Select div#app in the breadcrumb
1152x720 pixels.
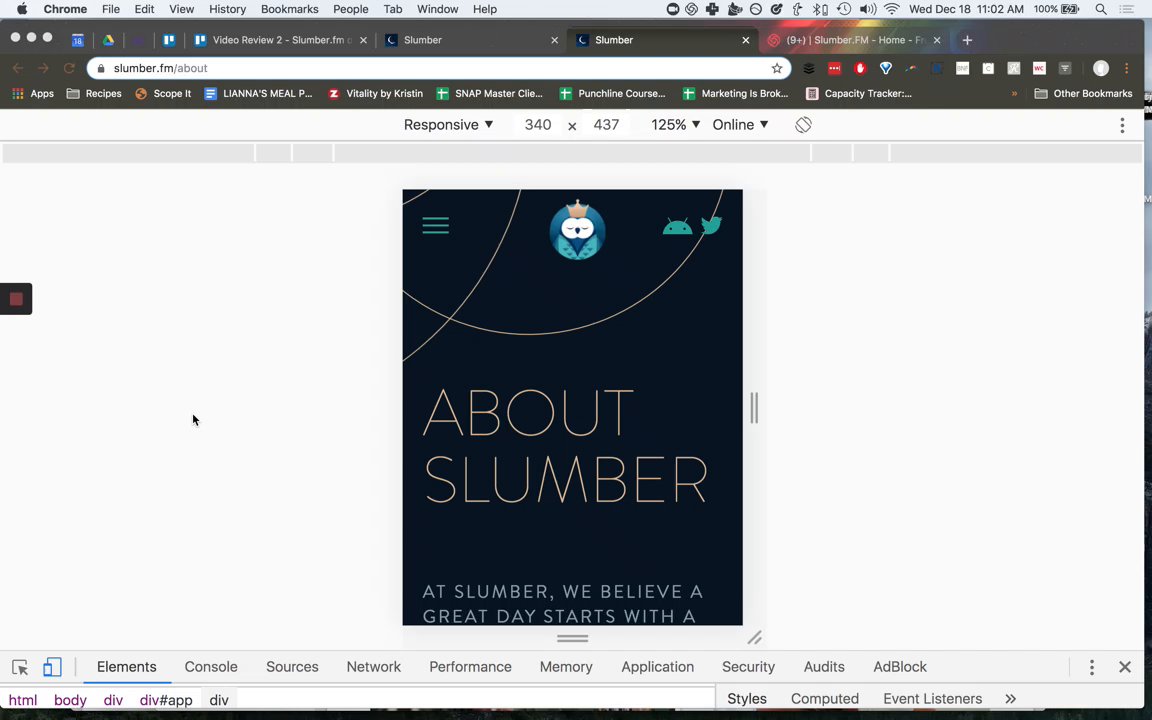166,700
